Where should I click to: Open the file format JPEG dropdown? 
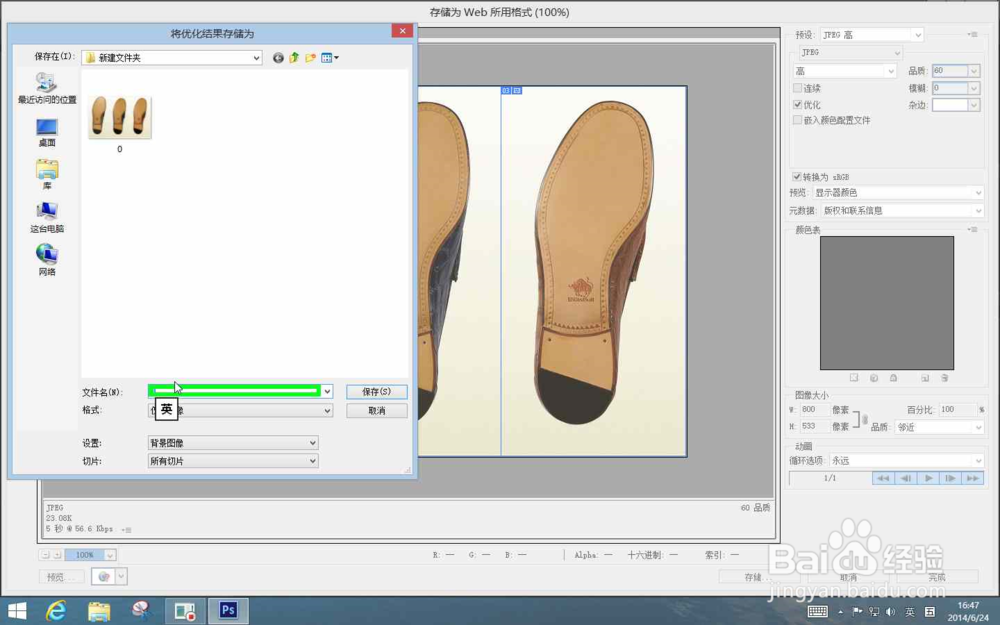coord(850,52)
